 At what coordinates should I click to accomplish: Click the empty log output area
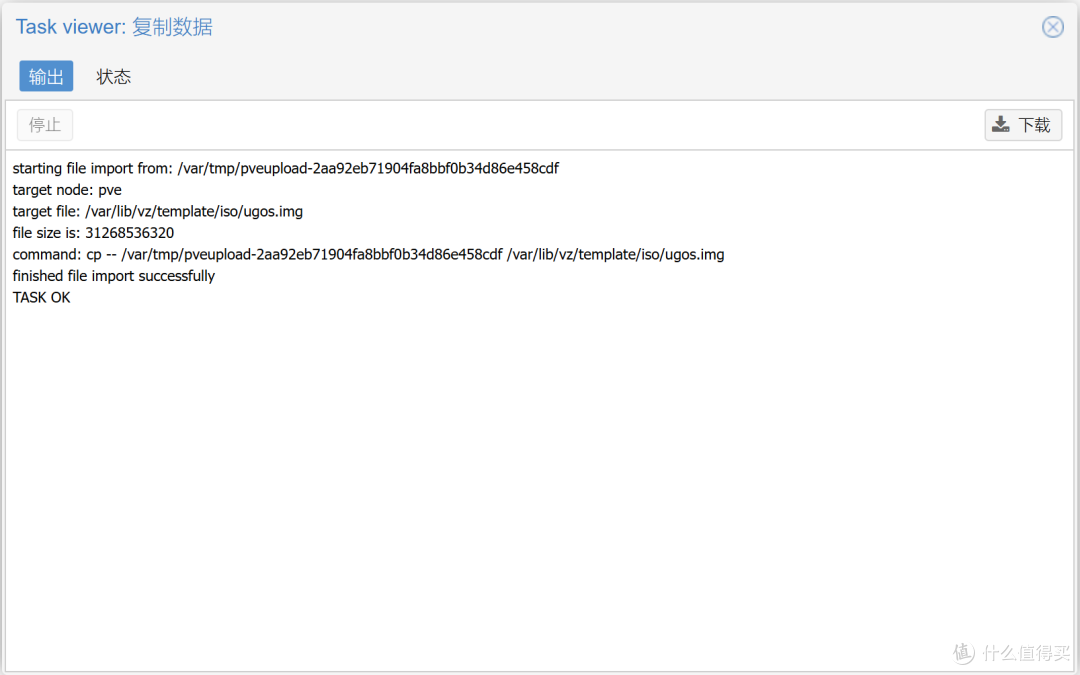[540, 482]
